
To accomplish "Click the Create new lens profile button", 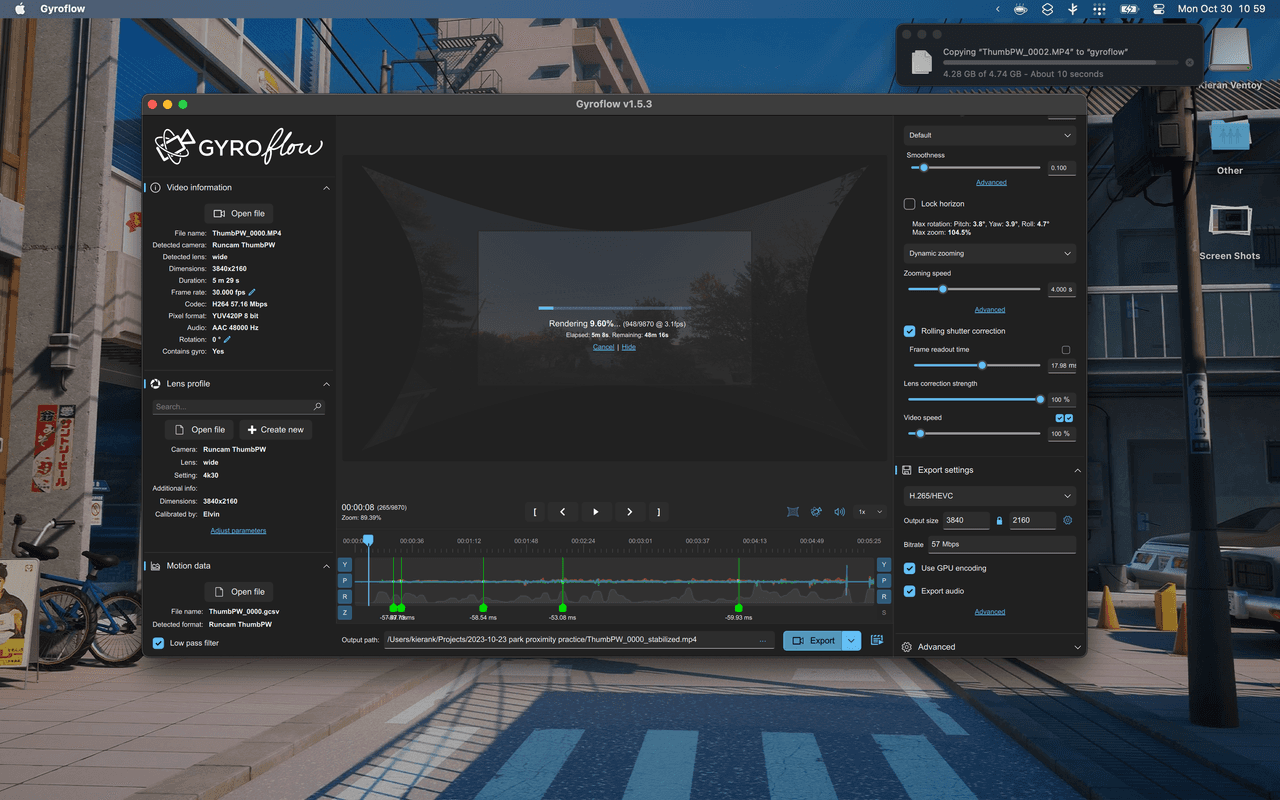I will [275, 430].
